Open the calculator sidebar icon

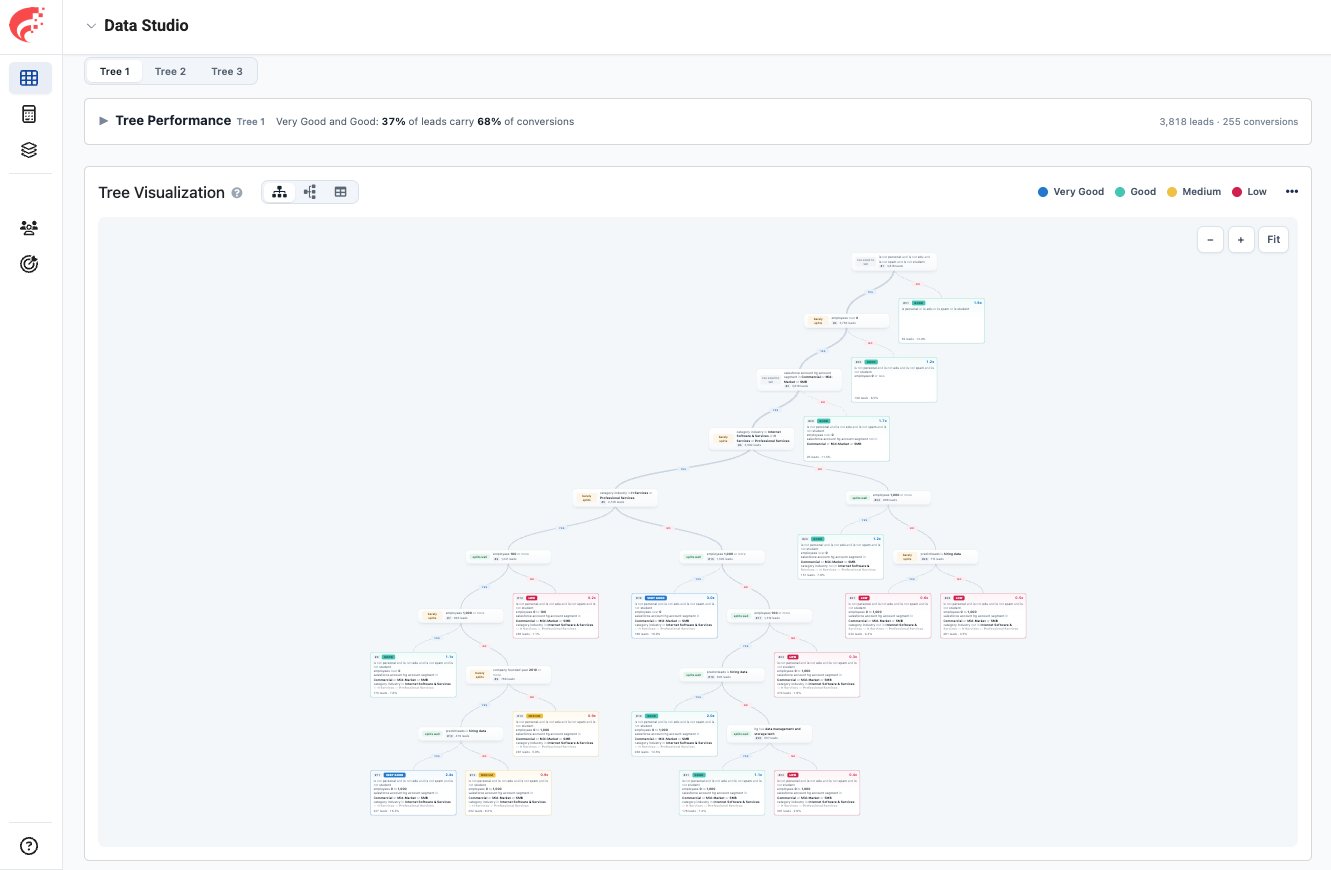30,114
